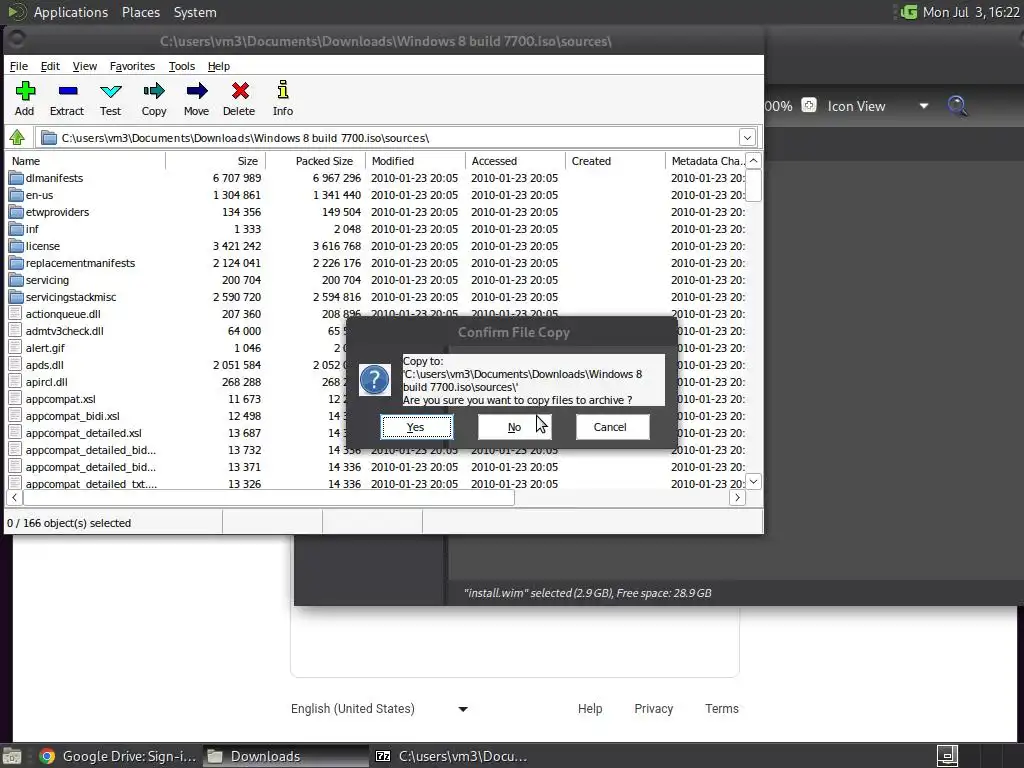Open the View menu
This screenshot has height=768, width=1024.
[x=85, y=66]
